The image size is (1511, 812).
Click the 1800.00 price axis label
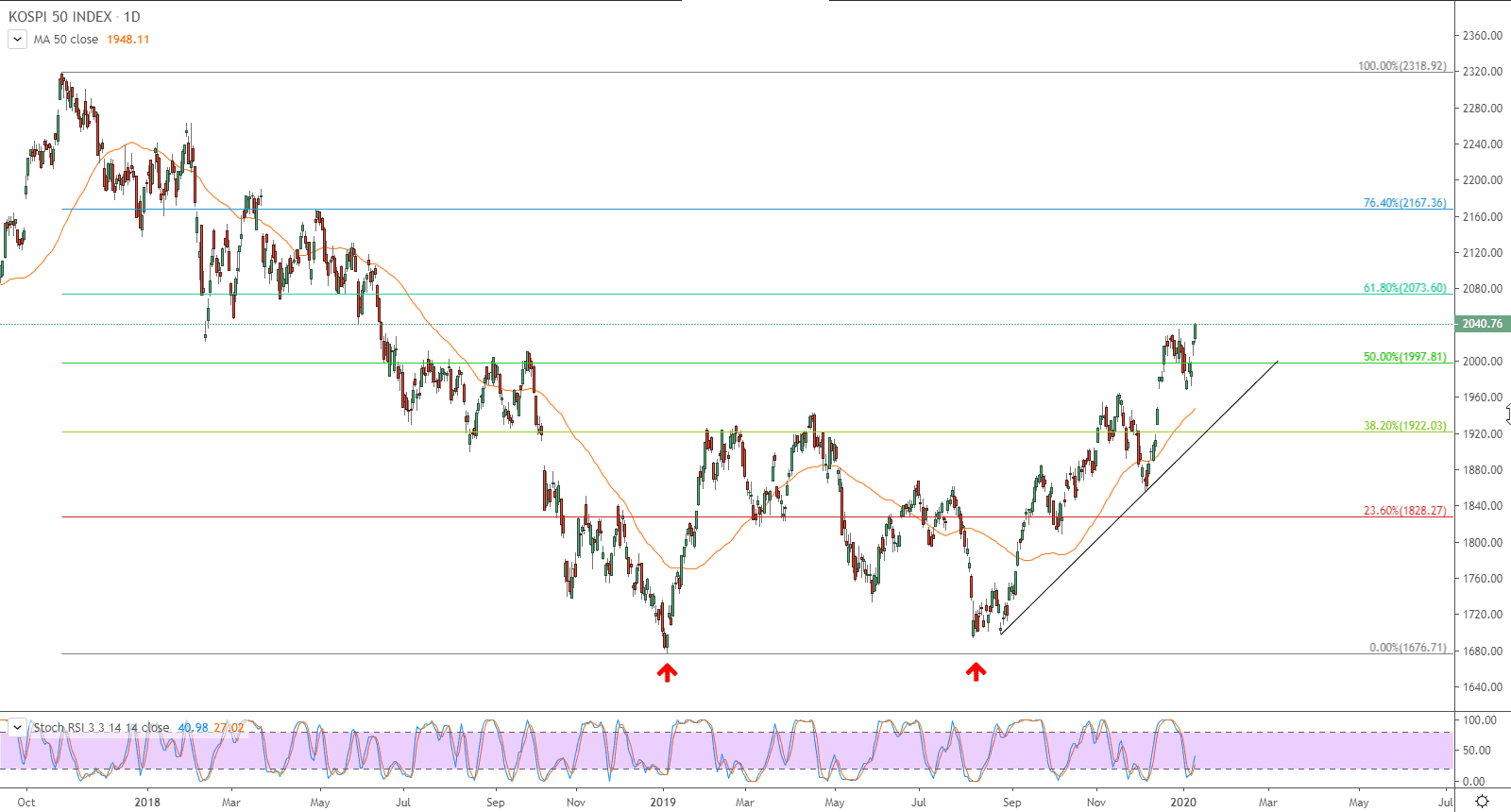(1483, 543)
